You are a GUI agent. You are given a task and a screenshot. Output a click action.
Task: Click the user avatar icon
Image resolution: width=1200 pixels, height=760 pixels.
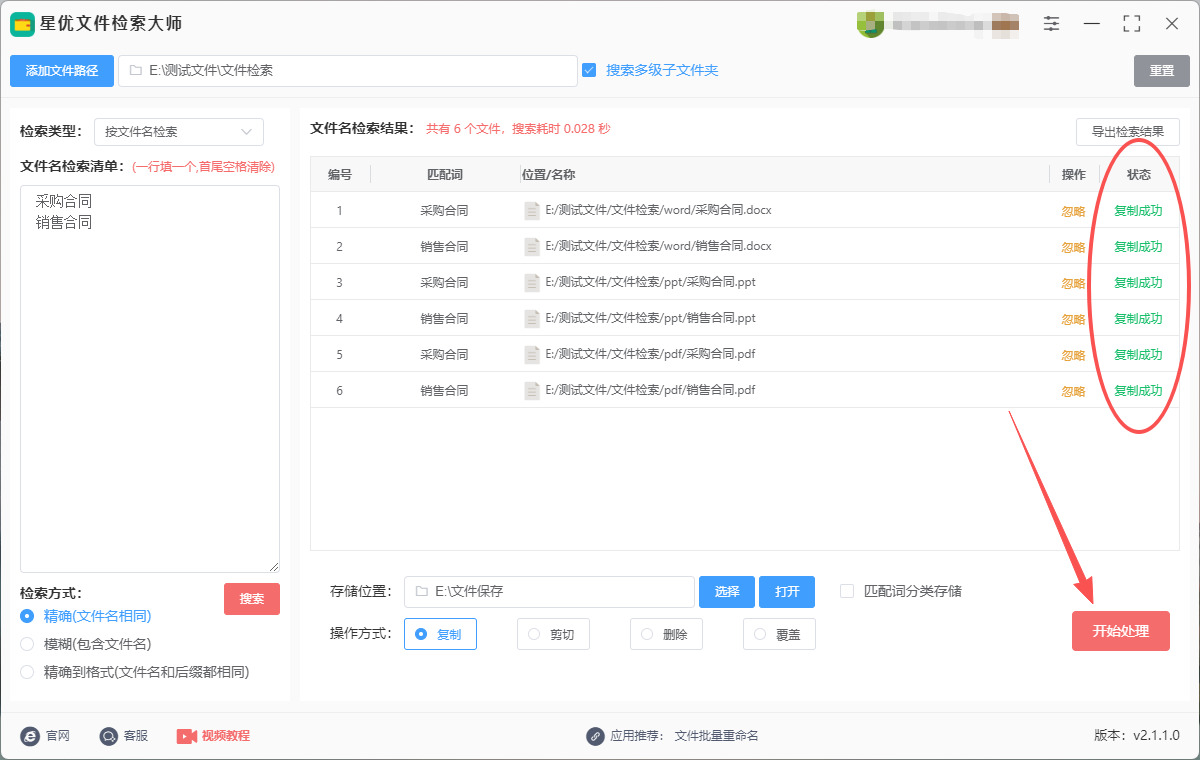[x=870, y=24]
